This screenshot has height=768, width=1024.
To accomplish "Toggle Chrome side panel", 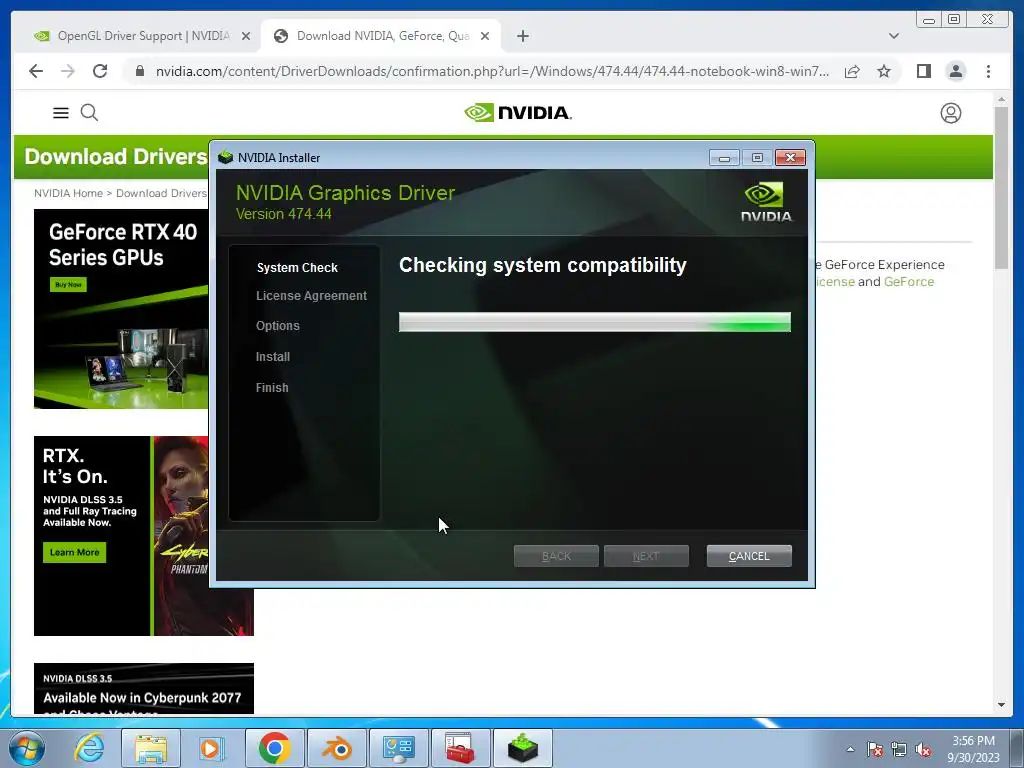I will 923,71.
